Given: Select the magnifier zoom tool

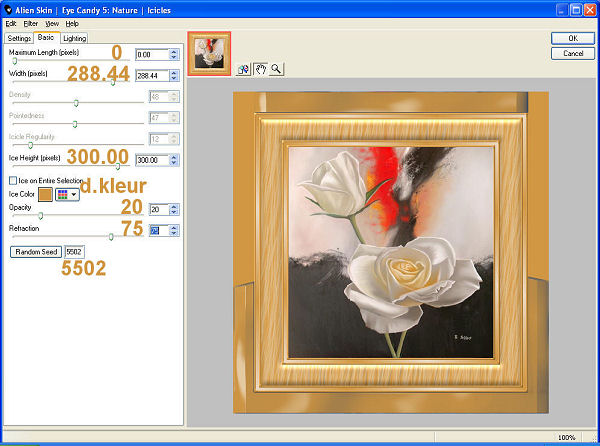Looking at the screenshot, I should (276, 69).
